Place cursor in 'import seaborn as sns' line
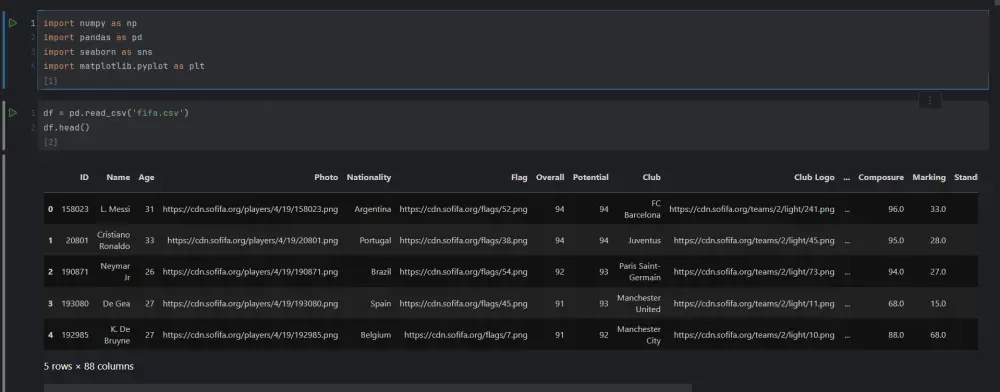 pyautogui.click(x=98, y=52)
